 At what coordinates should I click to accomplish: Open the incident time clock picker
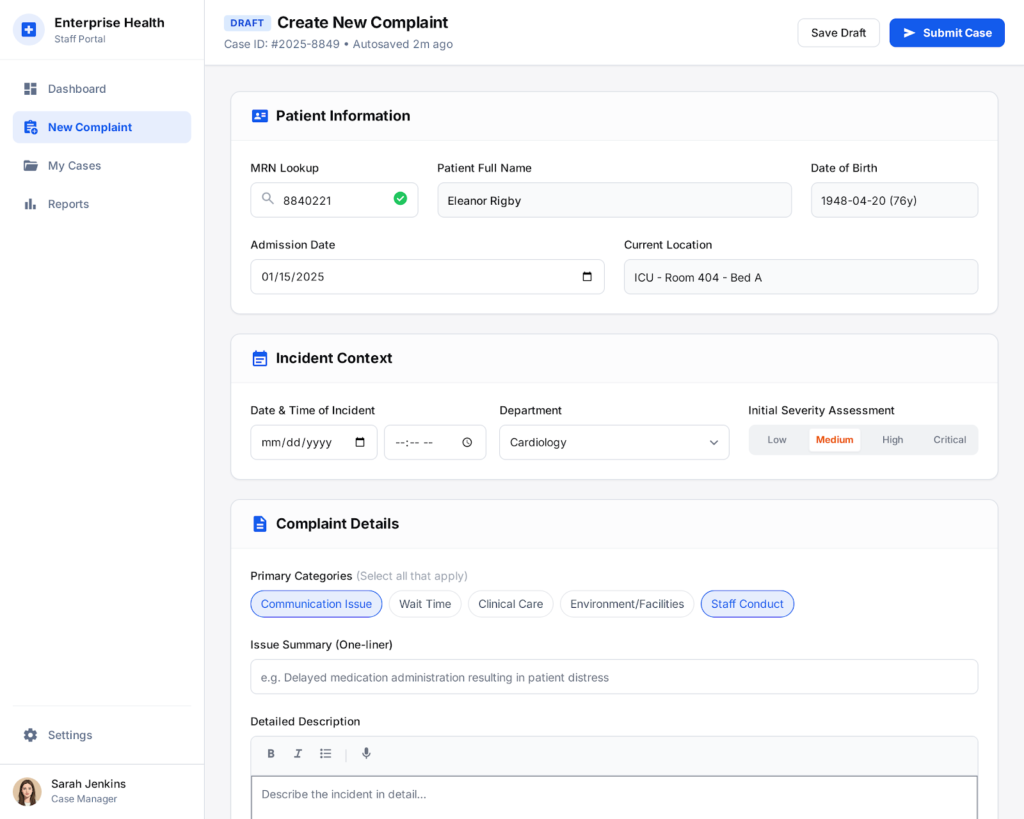pos(467,443)
